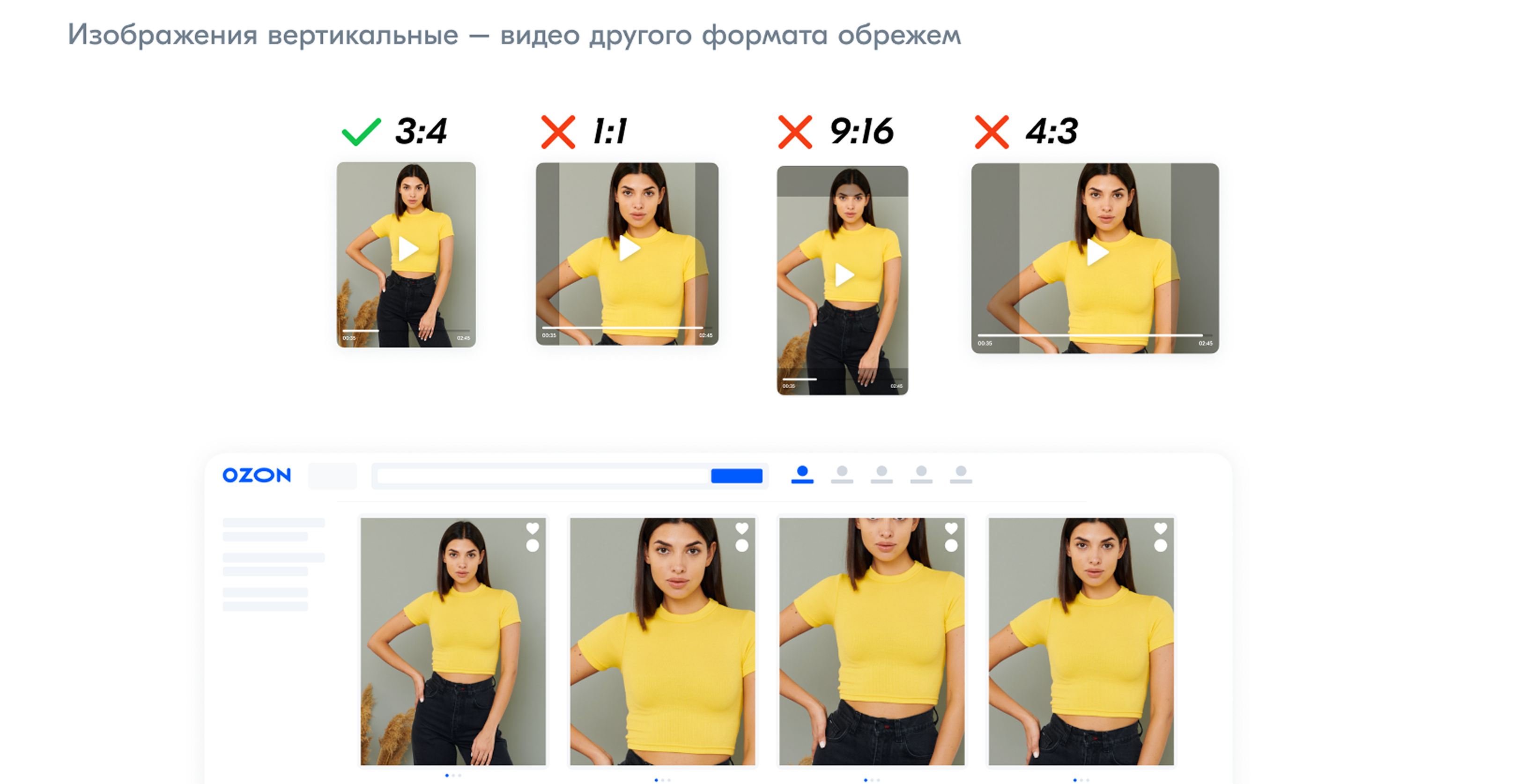Favorite the first product card with heart
This screenshot has width=1540, height=784.
click(533, 528)
